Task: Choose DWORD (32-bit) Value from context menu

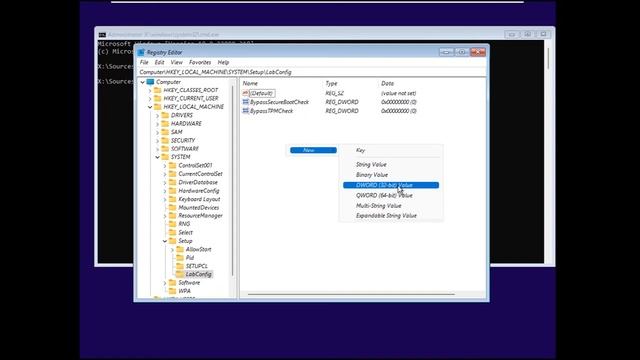Action: point(391,185)
